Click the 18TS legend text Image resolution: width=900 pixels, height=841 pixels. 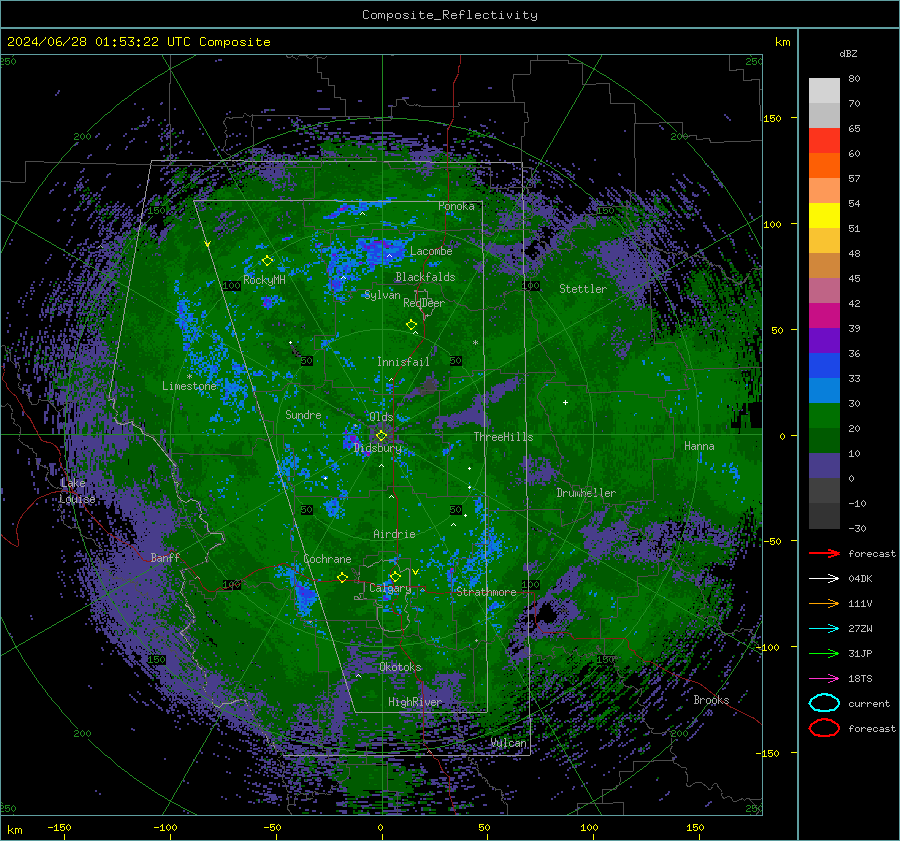tap(860, 679)
